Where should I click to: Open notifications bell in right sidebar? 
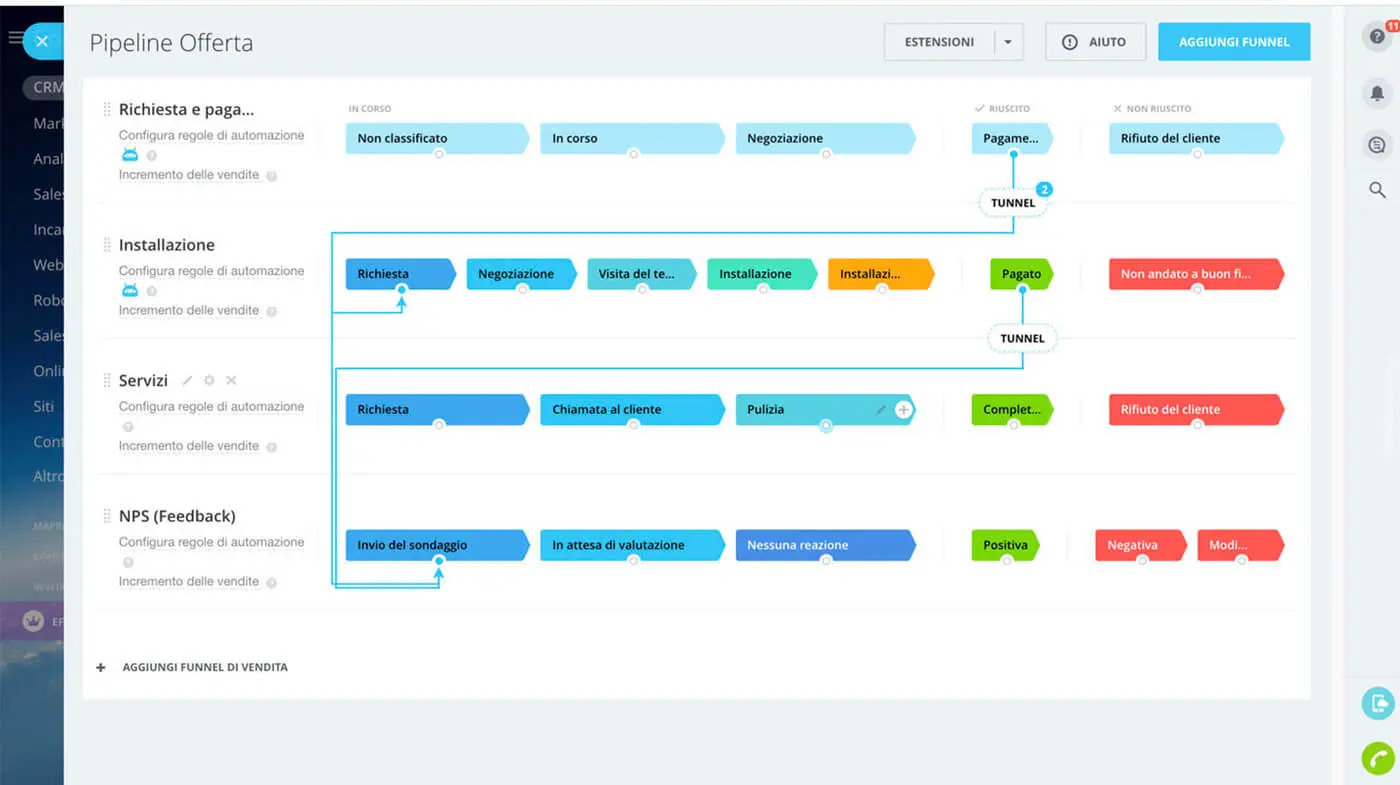pyautogui.click(x=1377, y=93)
